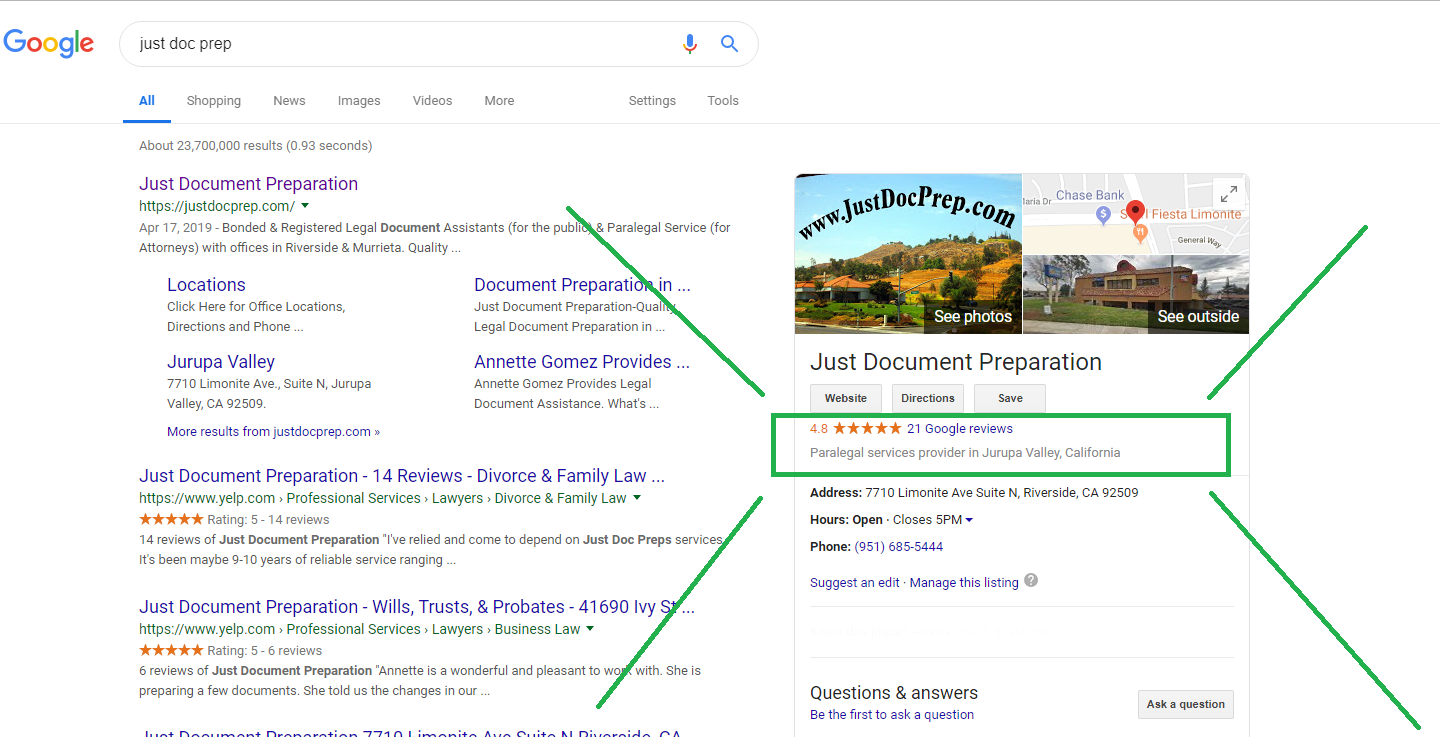This screenshot has width=1440, height=737.
Task: Click the See photos thumbnail
Action: click(x=908, y=254)
